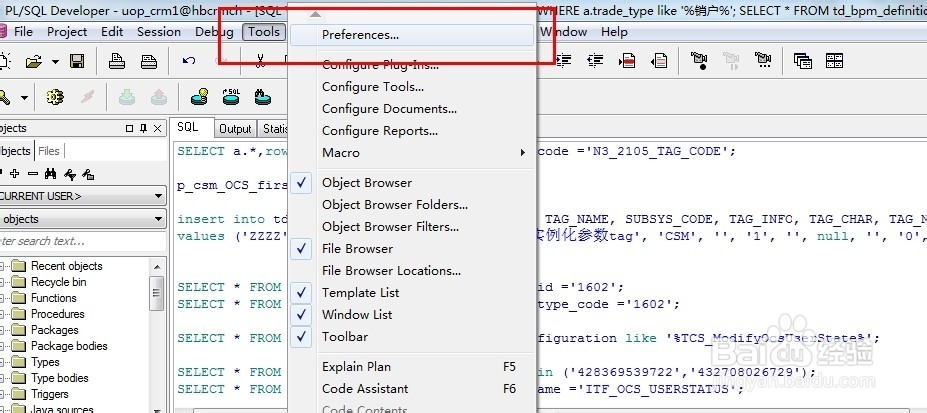Open the macro library camera icon
Screen dimensions: 927x413
coord(763,60)
